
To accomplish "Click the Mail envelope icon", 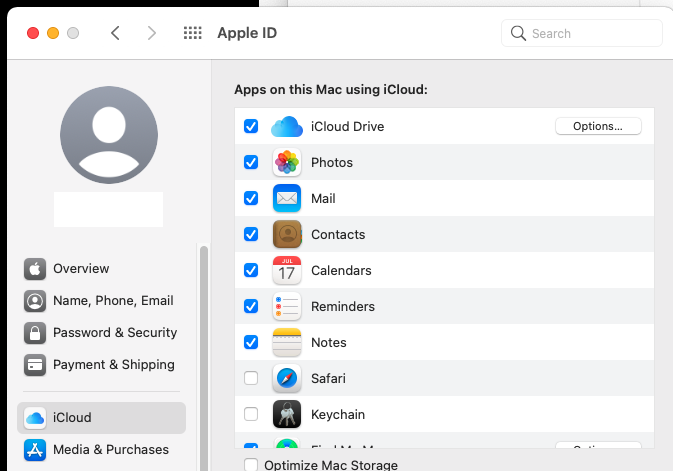I will tap(287, 199).
